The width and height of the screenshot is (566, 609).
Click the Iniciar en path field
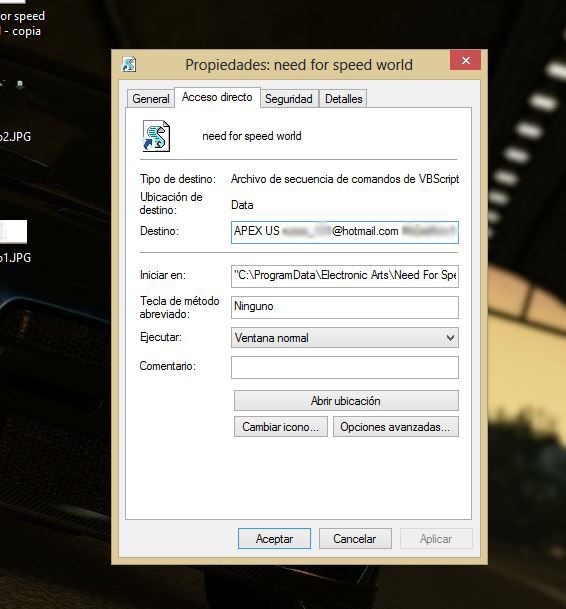click(x=345, y=276)
